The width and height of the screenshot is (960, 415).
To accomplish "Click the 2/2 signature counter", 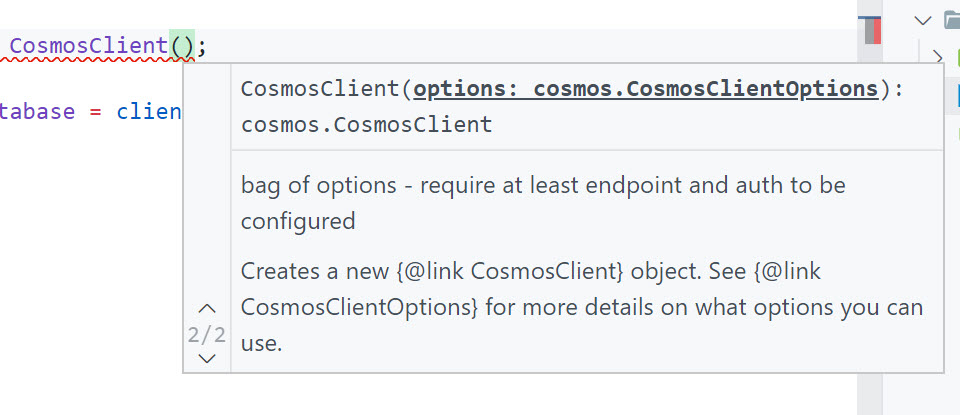I will pos(207,334).
